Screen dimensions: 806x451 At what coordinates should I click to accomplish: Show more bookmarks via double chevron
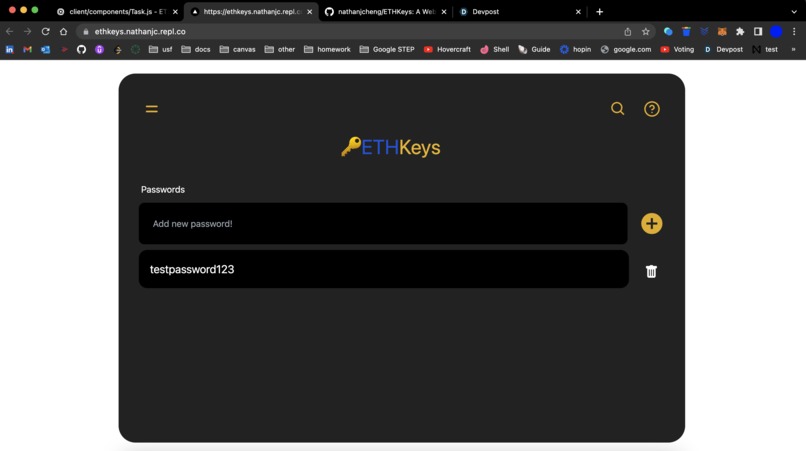[x=793, y=49]
